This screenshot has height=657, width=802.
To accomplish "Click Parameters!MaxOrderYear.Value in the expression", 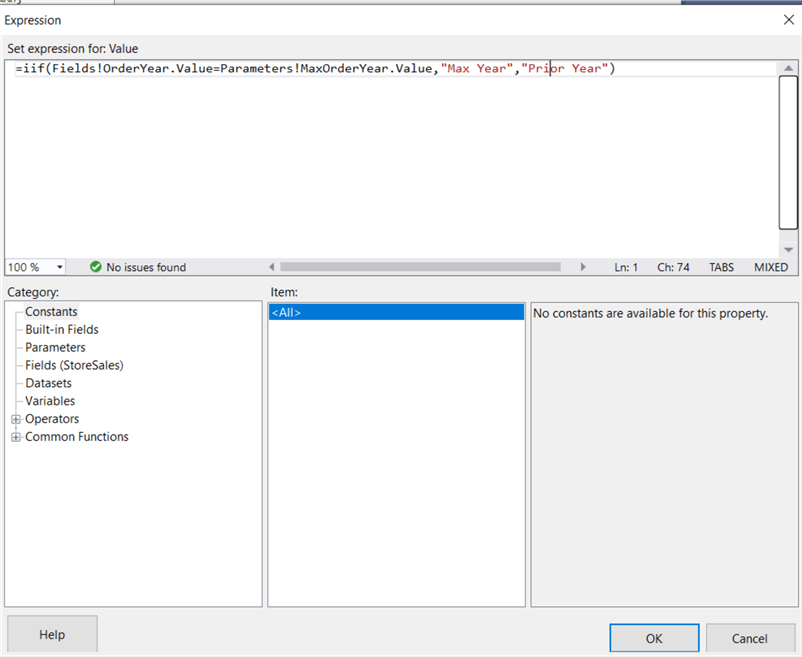I will coord(326,69).
